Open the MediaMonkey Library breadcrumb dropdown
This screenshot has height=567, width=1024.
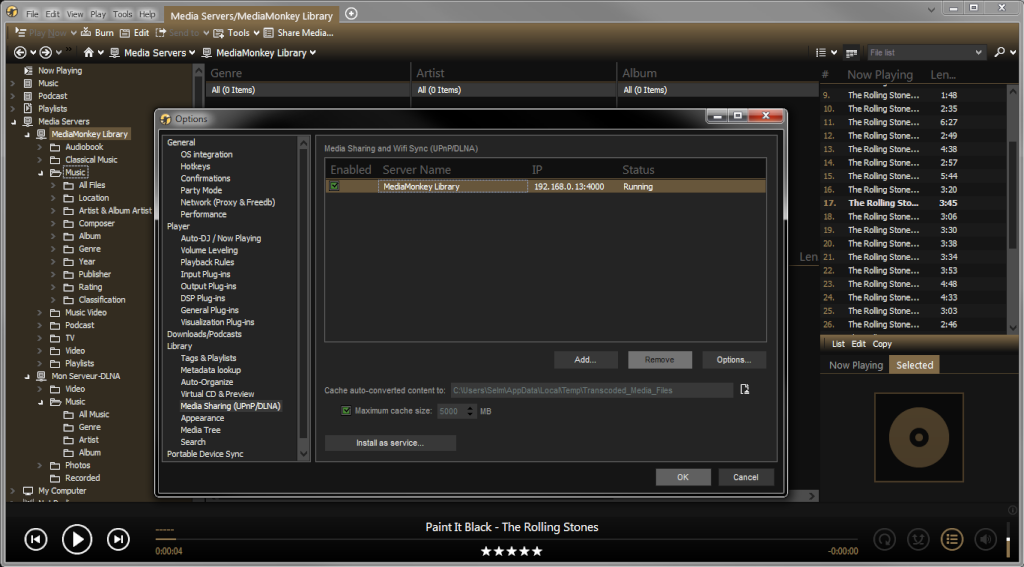(x=313, y=53)
